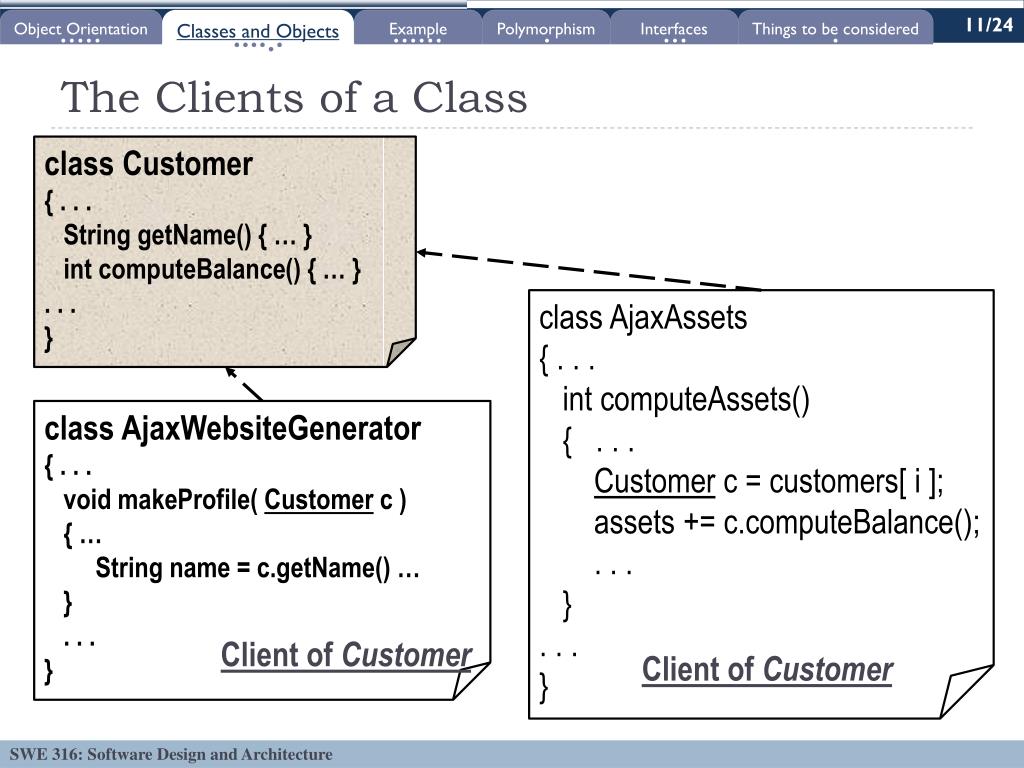Click the SWE 316 footer course title
Viewport: 1024px width, 768px height.
(x=171, y=754)
